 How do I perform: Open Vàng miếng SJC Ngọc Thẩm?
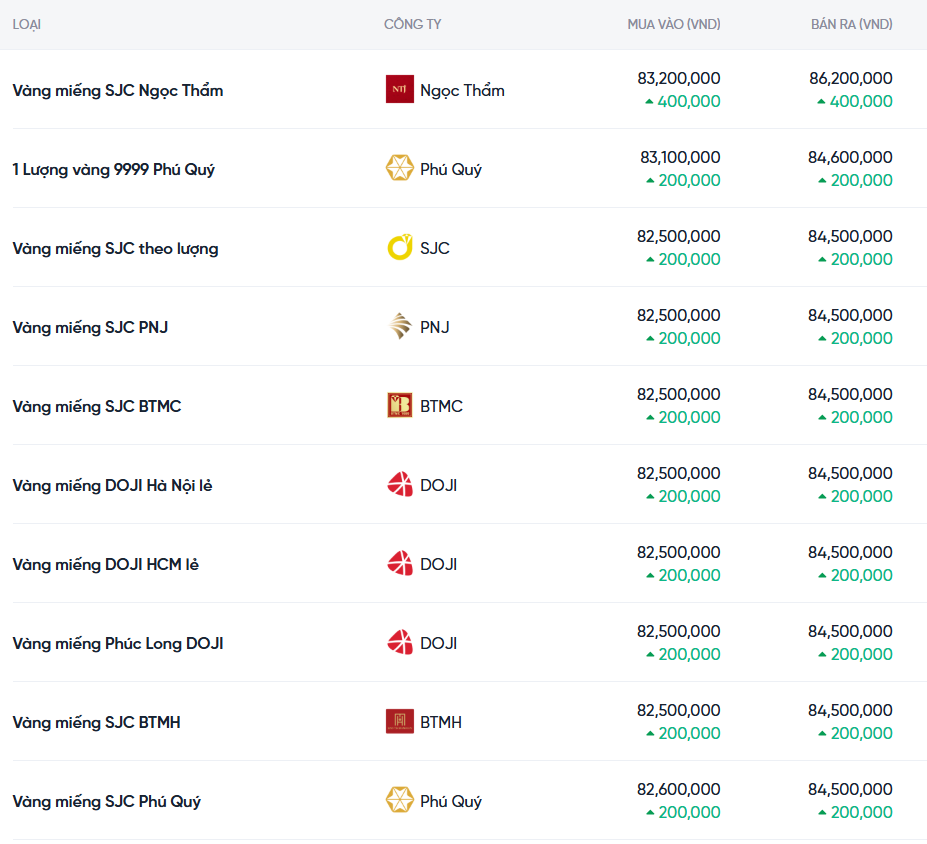pyautogui.click(x=118, y=90)
